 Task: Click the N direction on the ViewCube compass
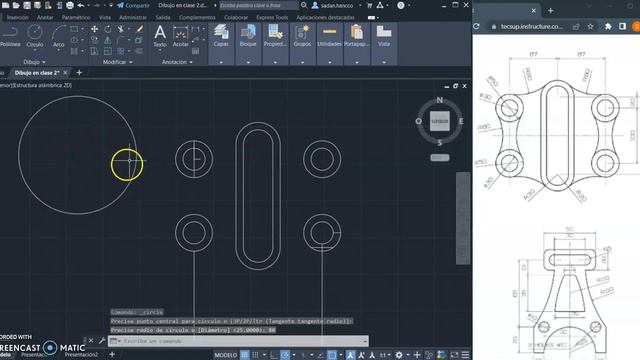click(440, 100)
